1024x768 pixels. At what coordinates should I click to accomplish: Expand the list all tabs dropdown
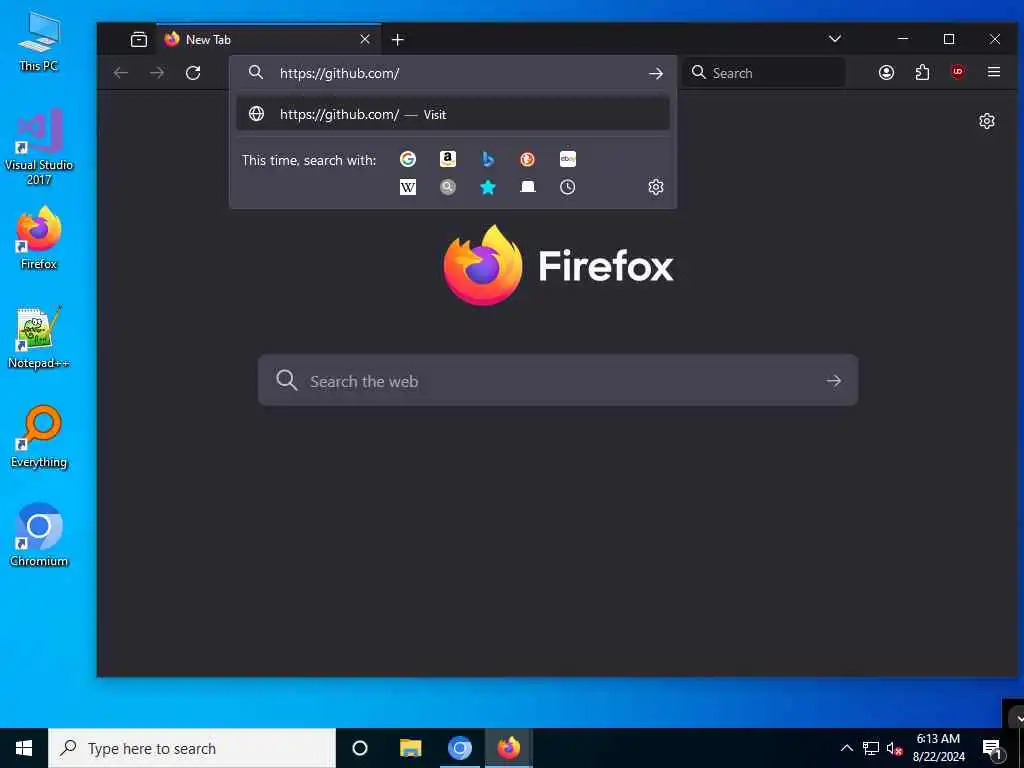[x=835, y=39]
